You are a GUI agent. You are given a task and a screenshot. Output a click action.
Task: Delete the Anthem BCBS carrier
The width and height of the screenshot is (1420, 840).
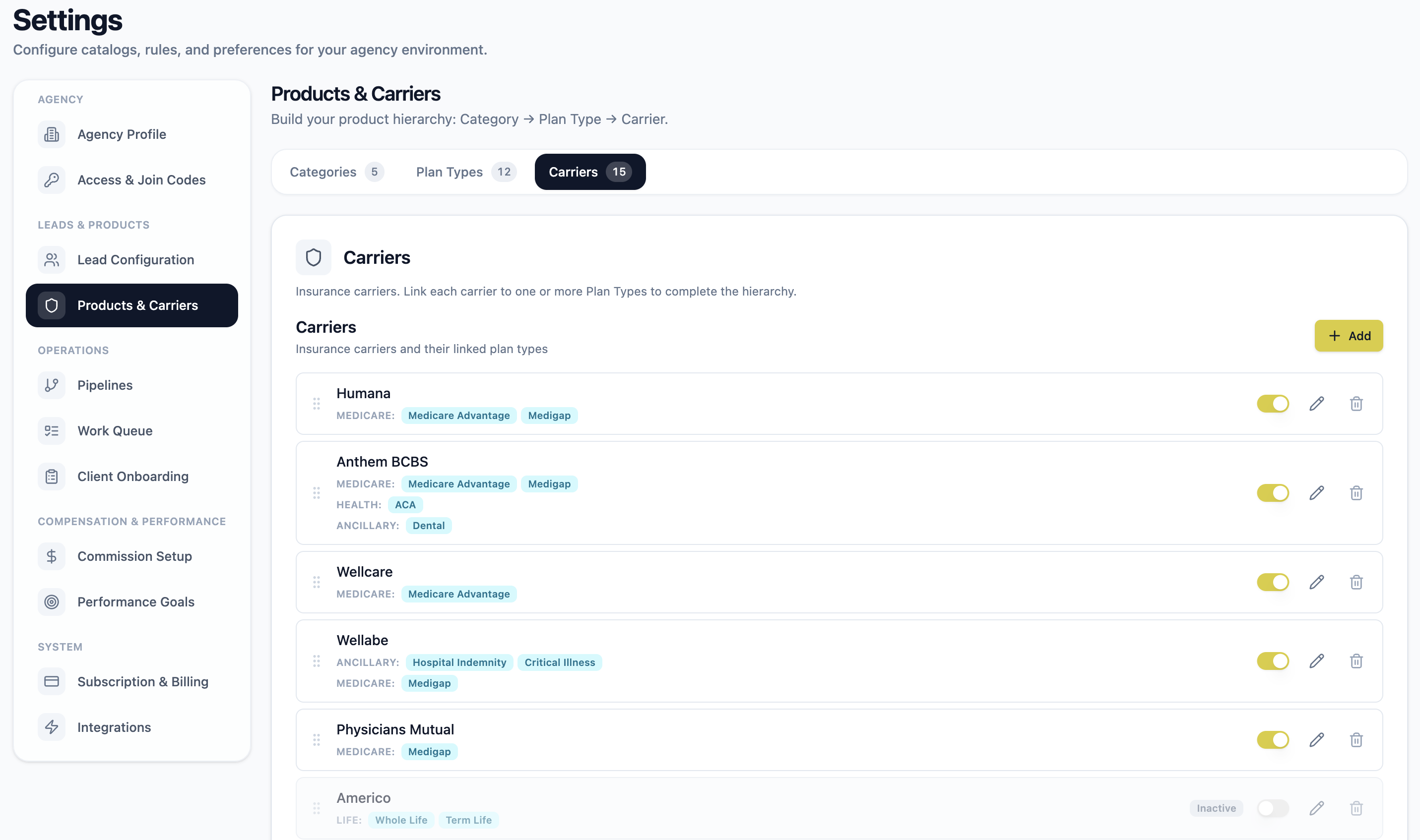1356,493
